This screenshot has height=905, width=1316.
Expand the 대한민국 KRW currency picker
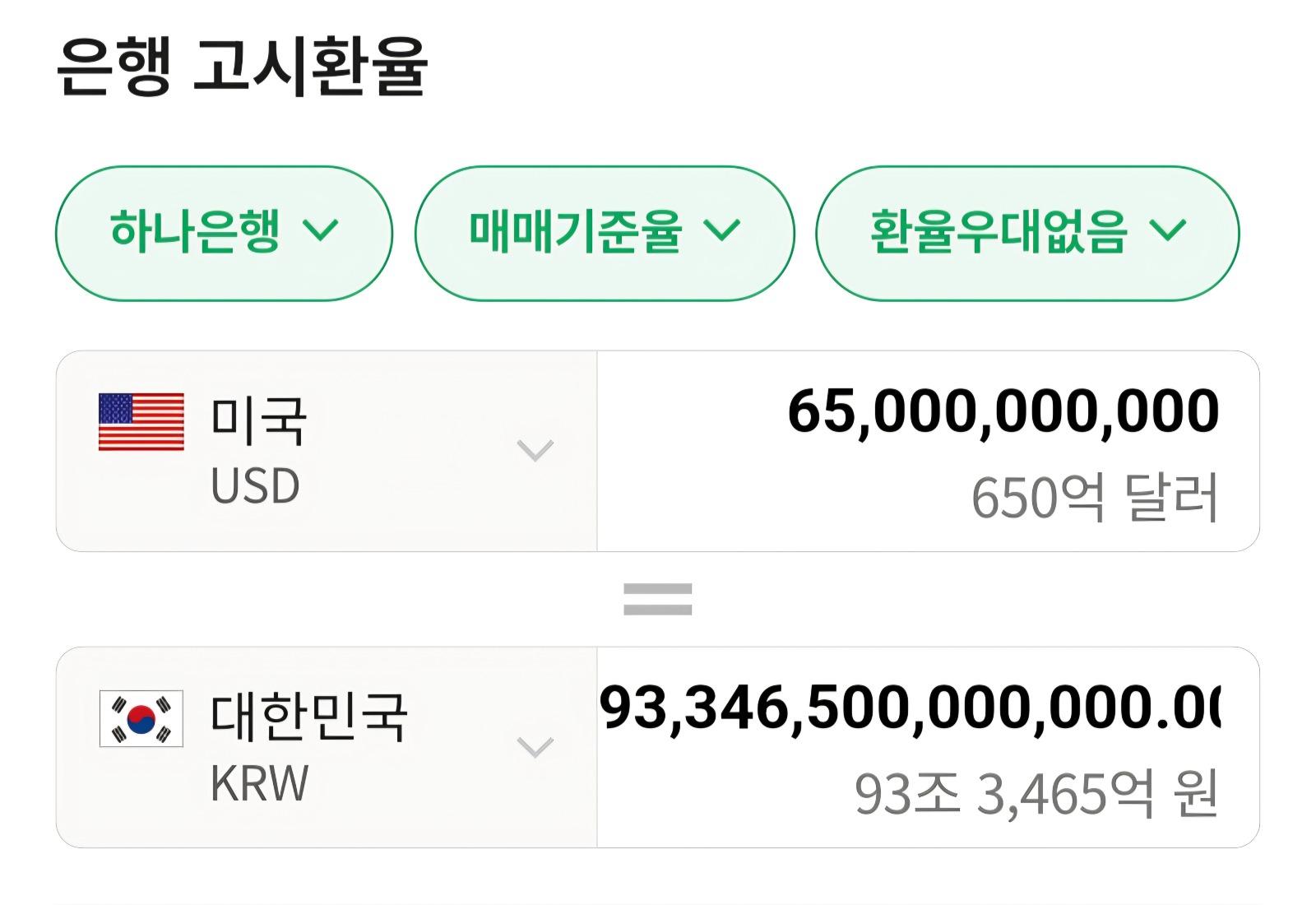(x=533, y=747)
